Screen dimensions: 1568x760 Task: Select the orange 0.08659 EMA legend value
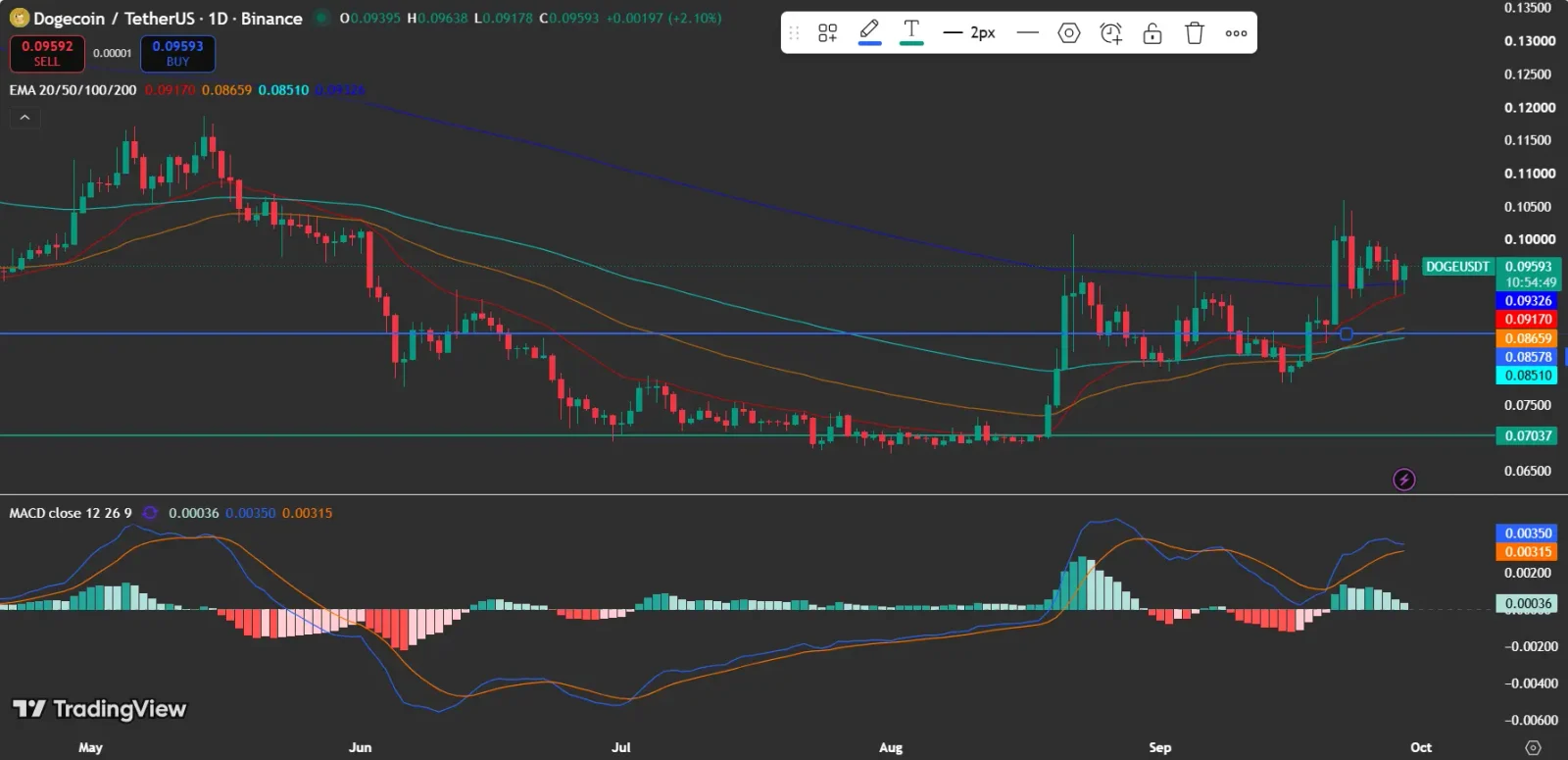[x=226, y=90]
